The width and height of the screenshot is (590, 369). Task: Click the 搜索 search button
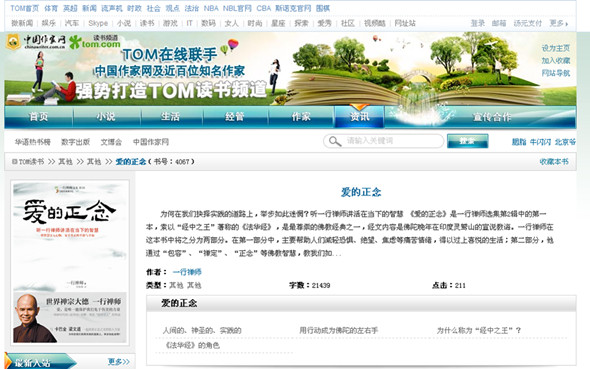tap(467, 141)
